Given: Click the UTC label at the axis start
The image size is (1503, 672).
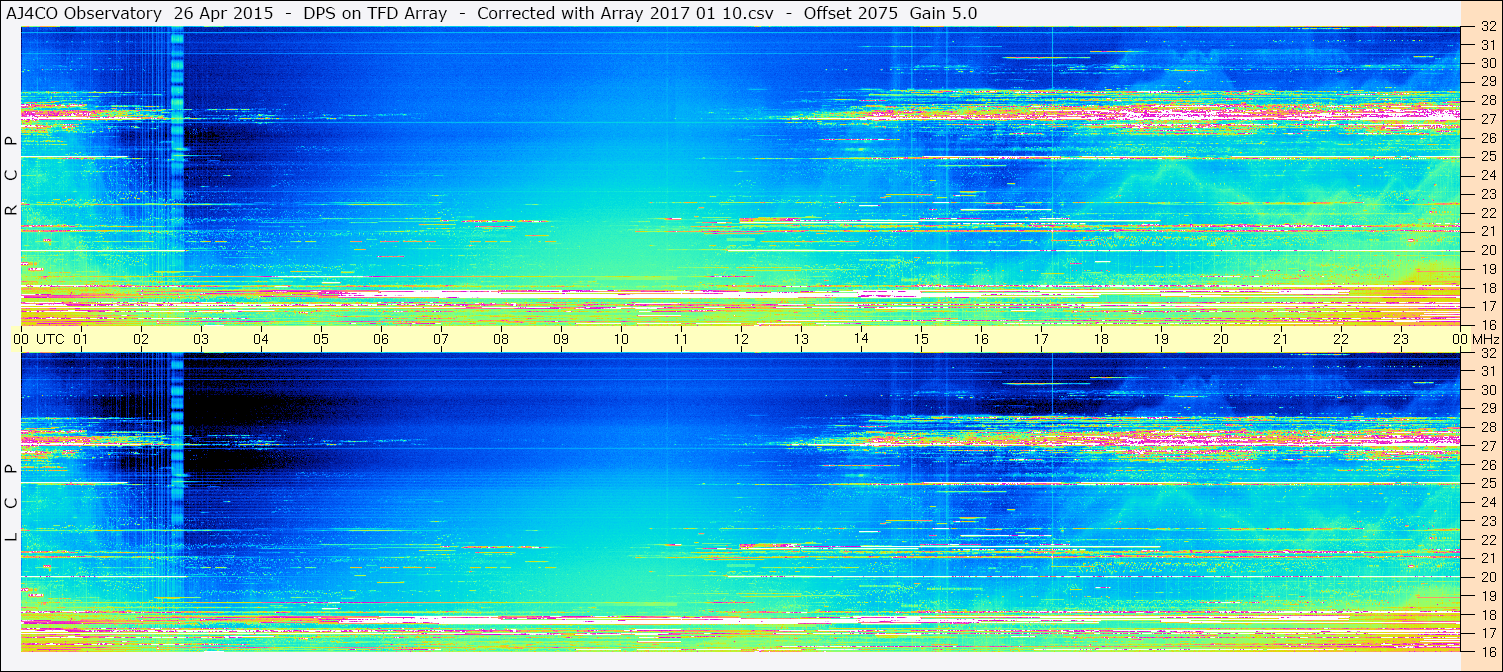Looking at the screenshot, I should (50, 339).
